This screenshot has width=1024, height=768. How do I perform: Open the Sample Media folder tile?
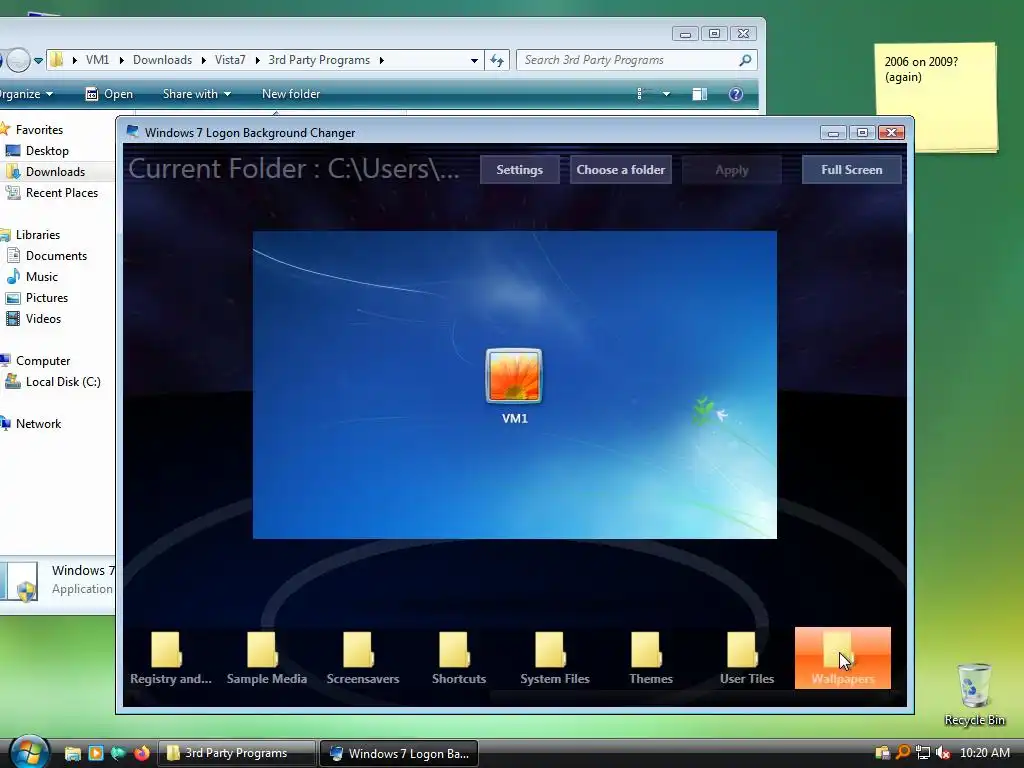click(266, 658)
